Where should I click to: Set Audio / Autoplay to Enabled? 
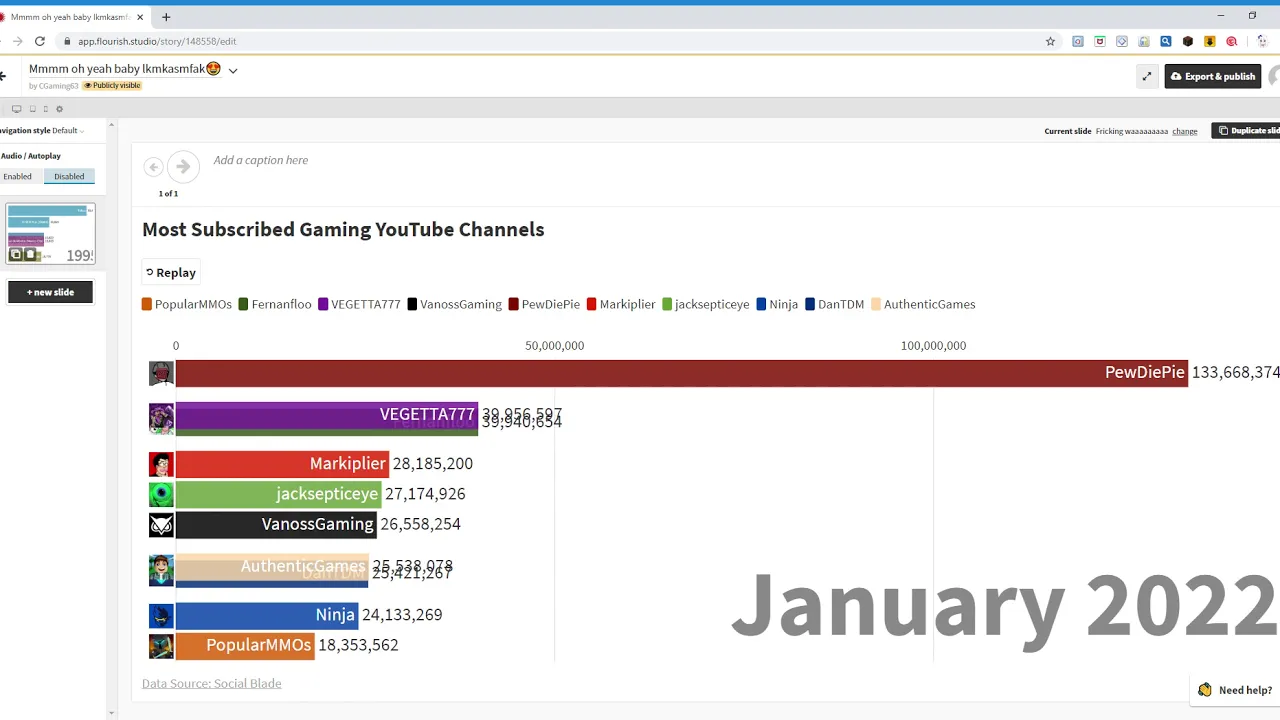click(17, 176)
